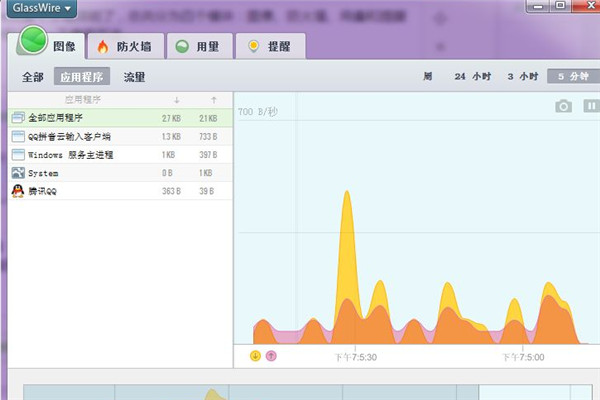
Task: Sort by download arrow column
Action: pyautogui.click(x=176, y=100)
